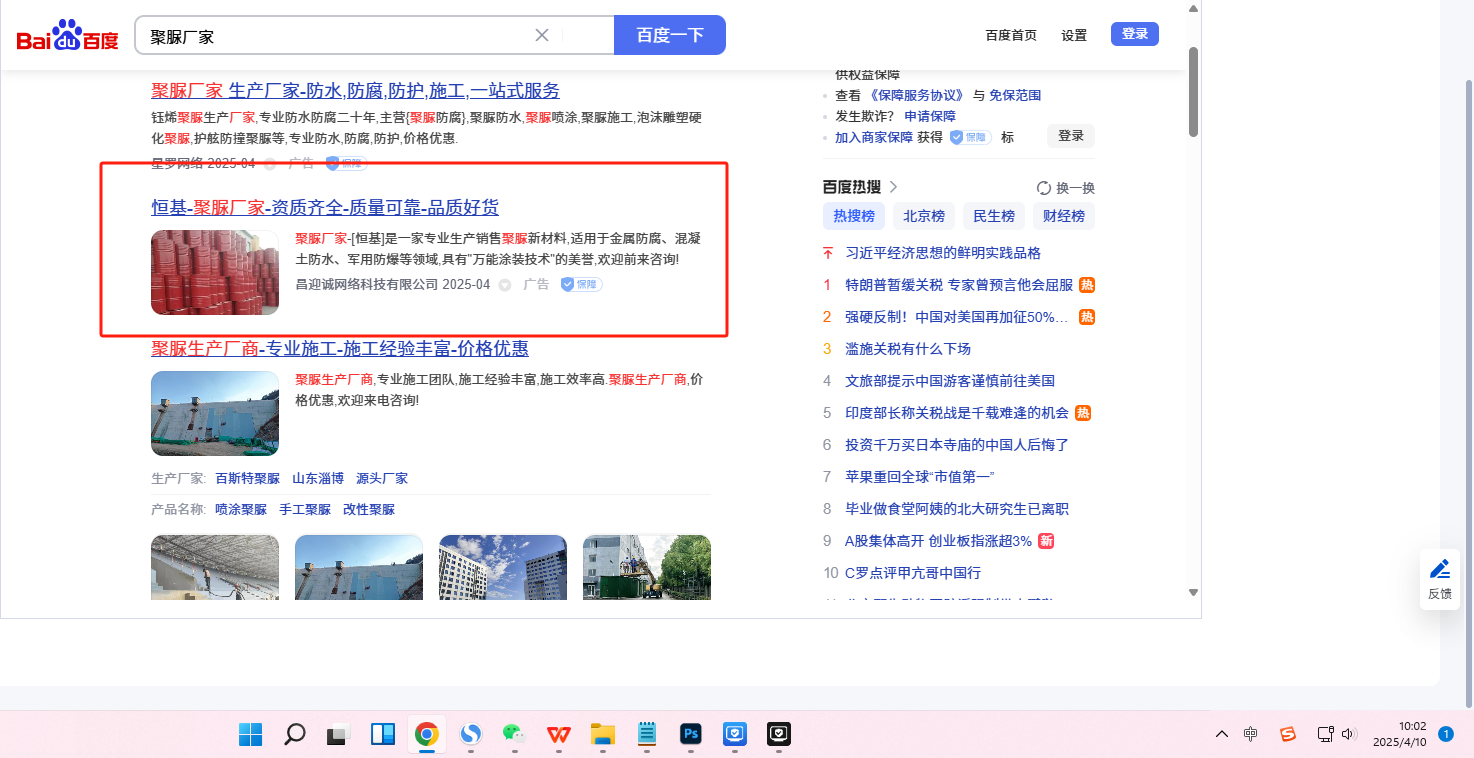
Task: Click the page vertical scrollbar thumb
Action: click(x=1192, y=90)
